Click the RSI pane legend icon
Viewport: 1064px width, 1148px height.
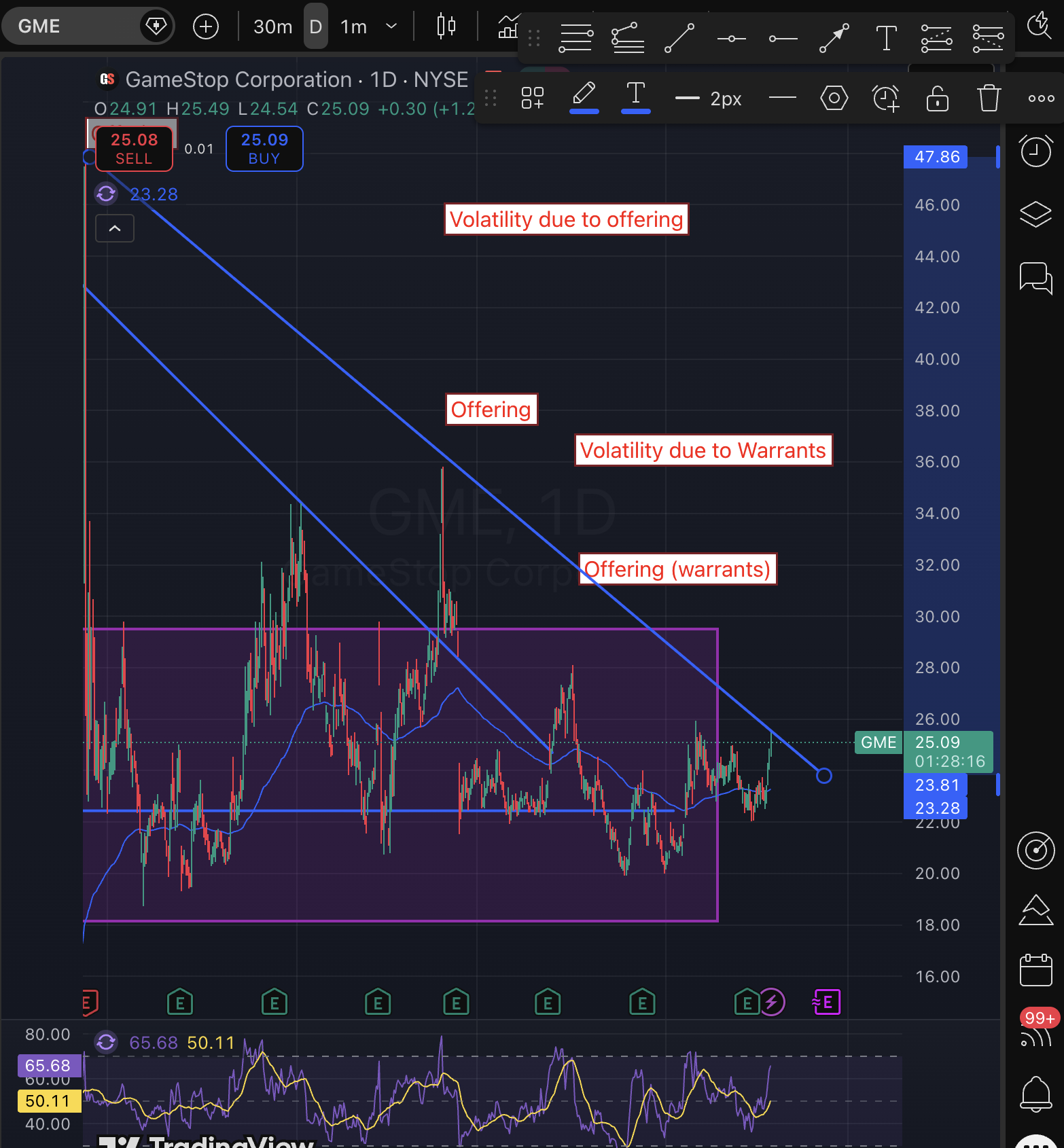pyautogui.click(x=106, y=1042)
